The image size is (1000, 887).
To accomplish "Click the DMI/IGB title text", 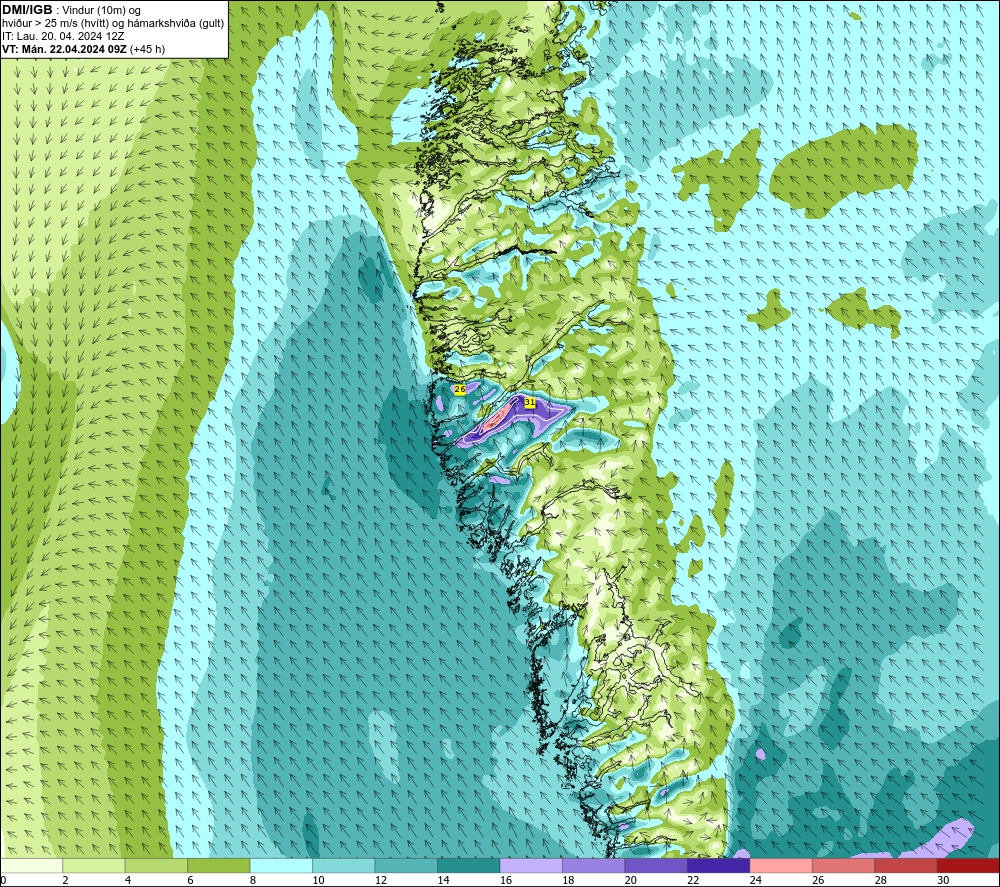I will coord(27,10).
